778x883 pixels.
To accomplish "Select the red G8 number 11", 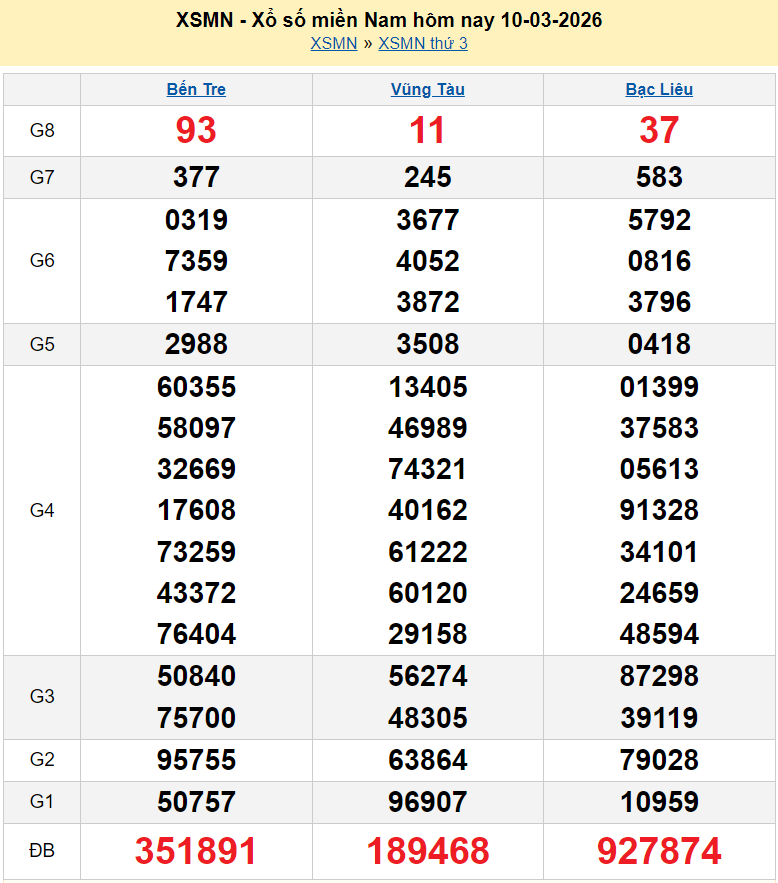I will click(427, 130).
